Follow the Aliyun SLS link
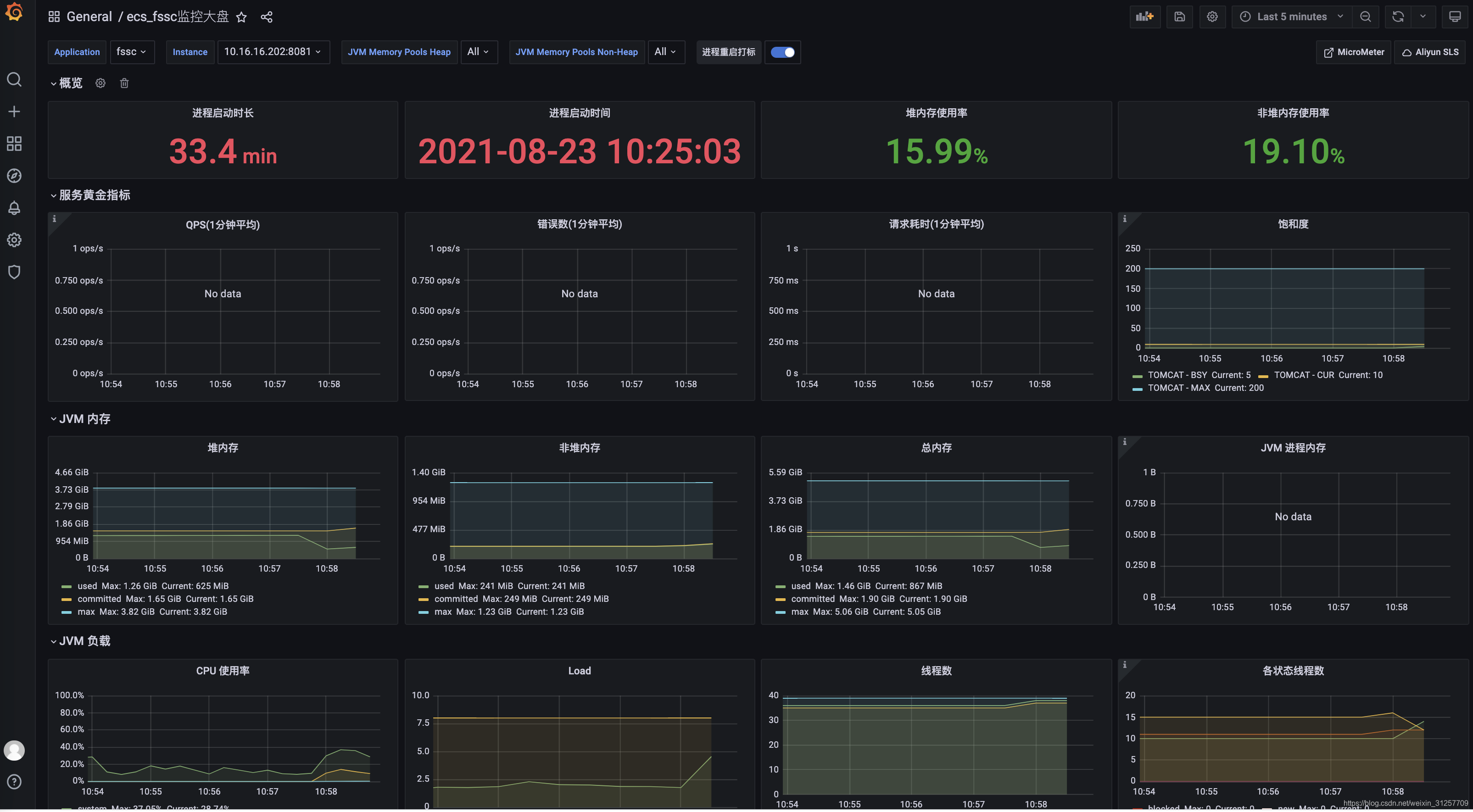Image resolution: width=1473 pixels, height=812 pixels. tap(1429, 52)
